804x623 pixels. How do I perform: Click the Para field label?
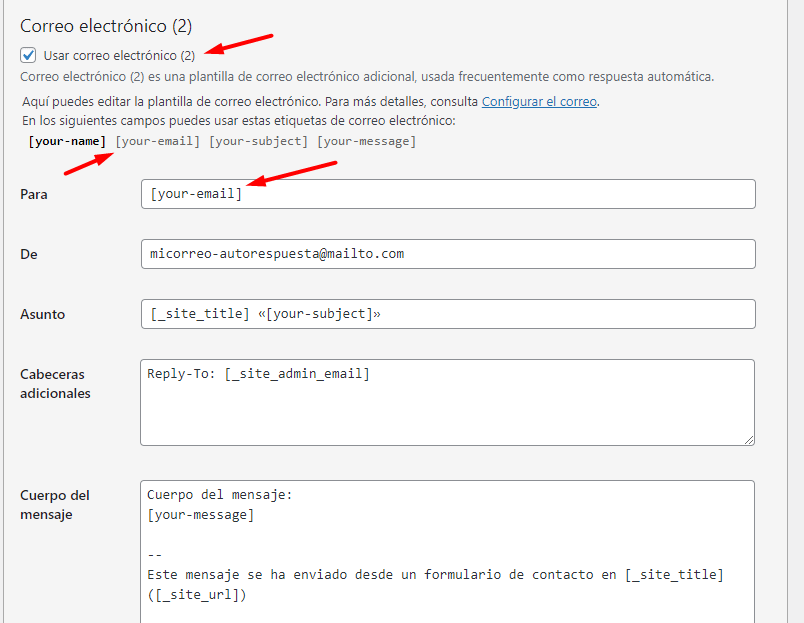pyautogui.click(x=34, y=194)
